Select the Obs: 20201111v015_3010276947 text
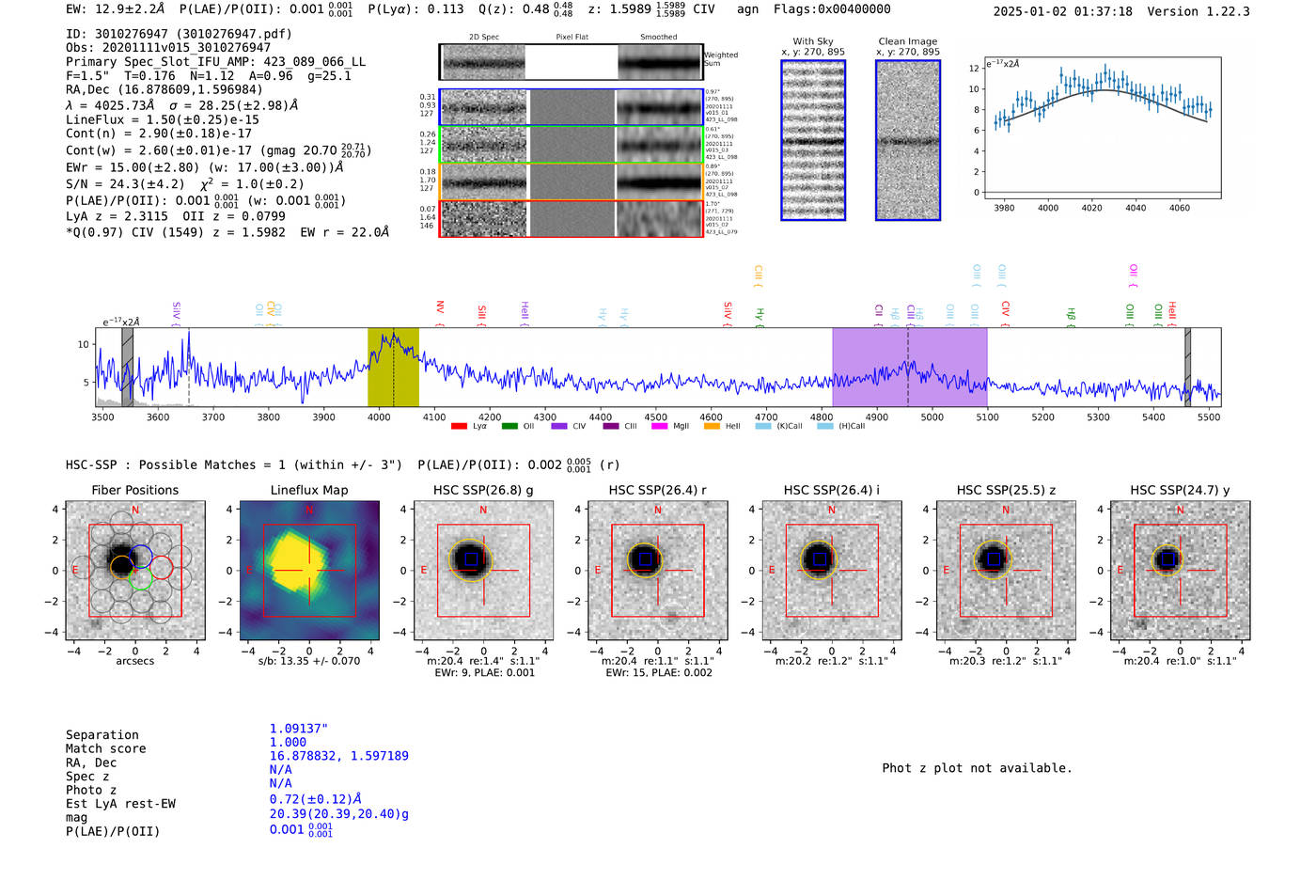 (x=168, y=48)
